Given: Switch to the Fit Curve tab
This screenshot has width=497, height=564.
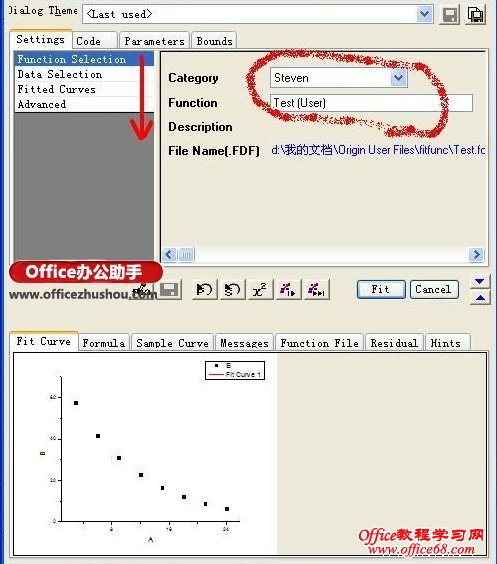Looking at the screenshot, I should (x=44, y=341).
